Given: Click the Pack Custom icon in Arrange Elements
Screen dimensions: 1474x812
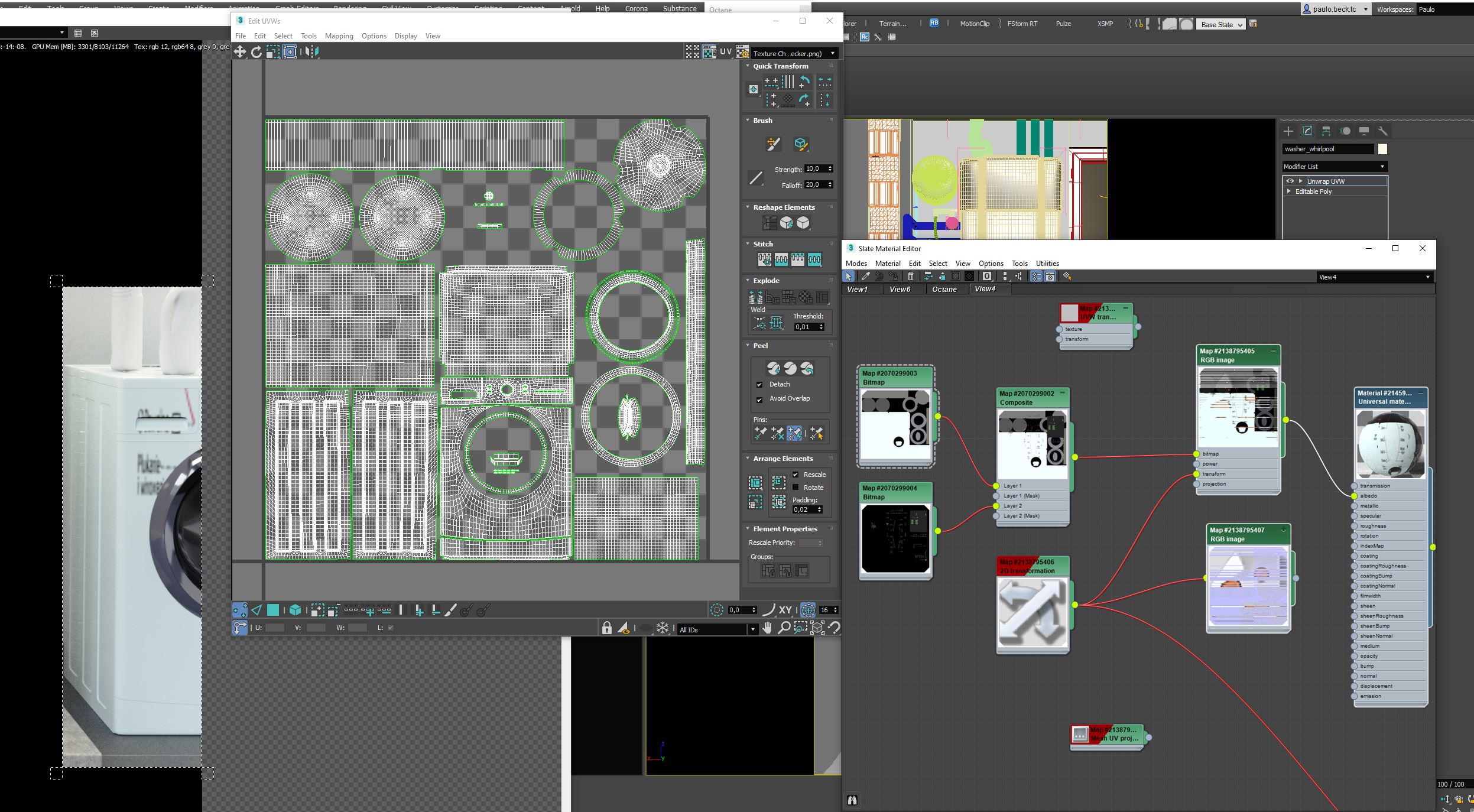Looking at the screenshot, I should point(755,483).
